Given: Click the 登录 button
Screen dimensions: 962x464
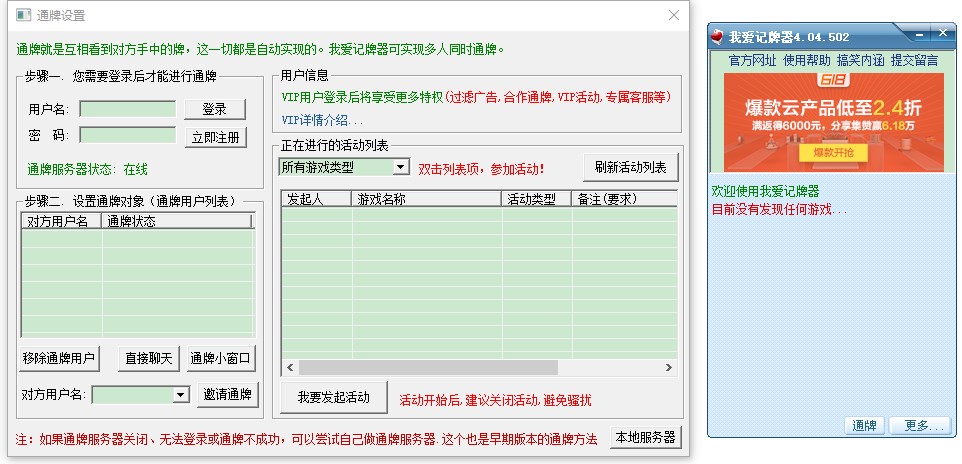Looking at the screenshot, I should (215, 109).
